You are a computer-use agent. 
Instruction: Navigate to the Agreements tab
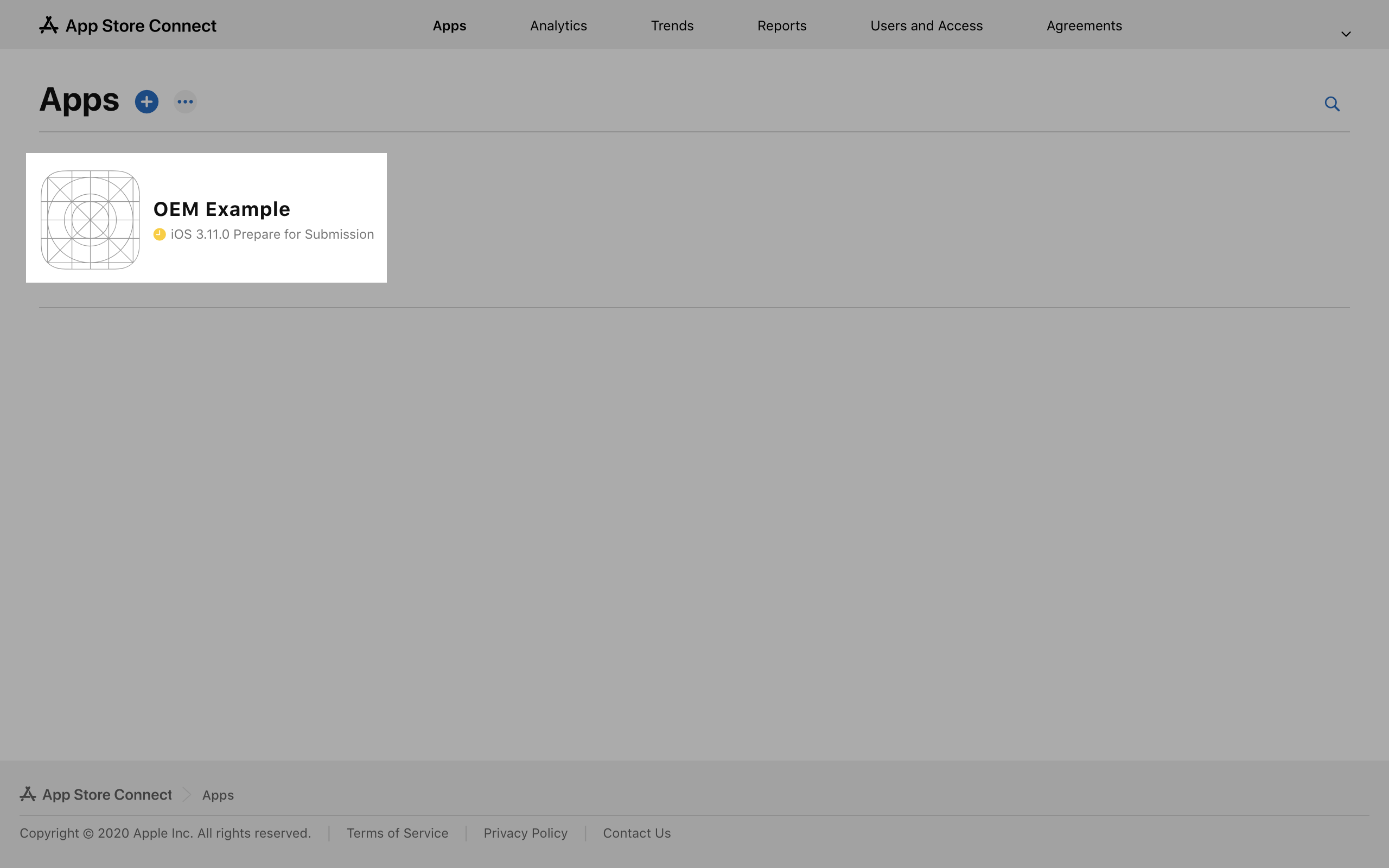point(1084,25)
